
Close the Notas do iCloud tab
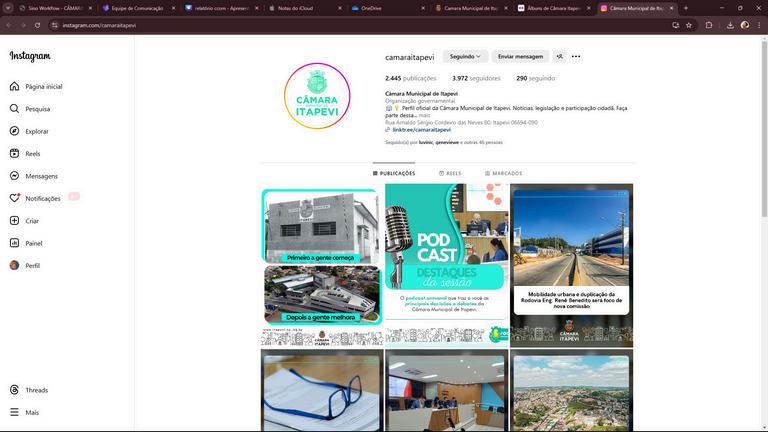[x=339, y=8]
